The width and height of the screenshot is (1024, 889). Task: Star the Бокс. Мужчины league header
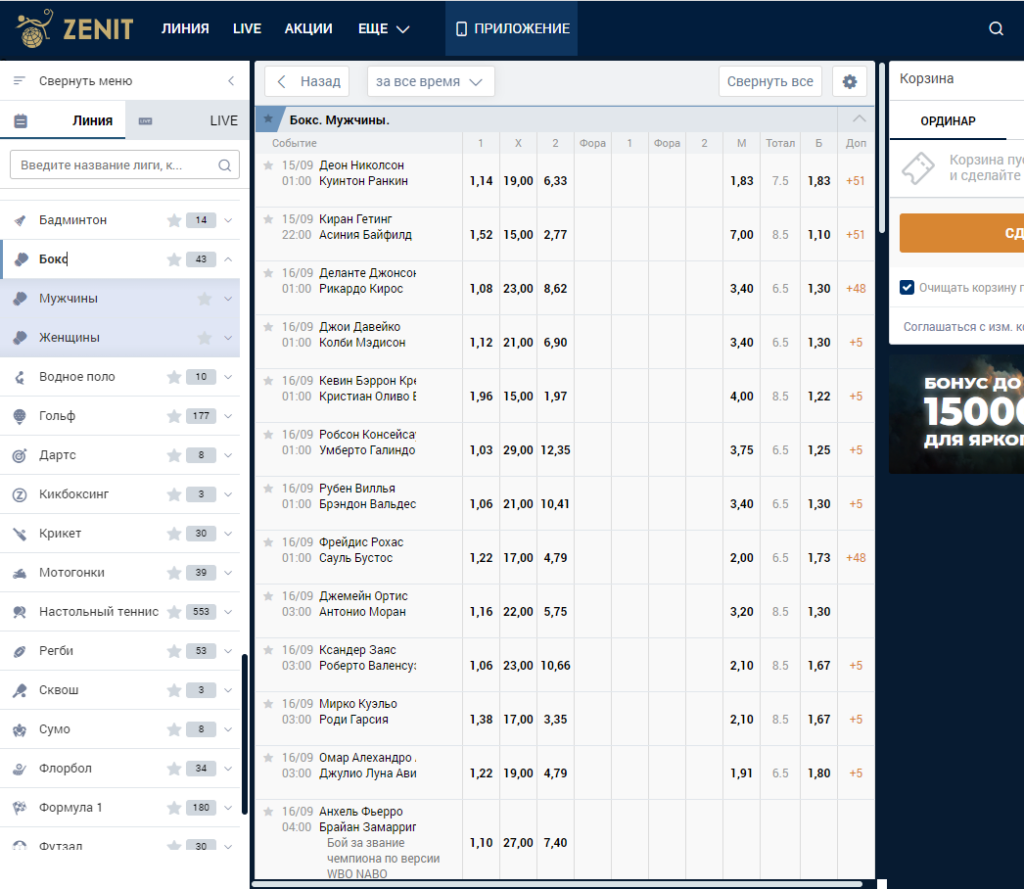268,120
